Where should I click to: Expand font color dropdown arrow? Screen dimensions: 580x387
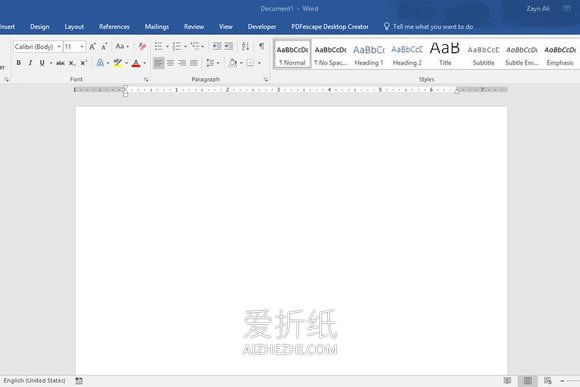(x=145, y=63)
